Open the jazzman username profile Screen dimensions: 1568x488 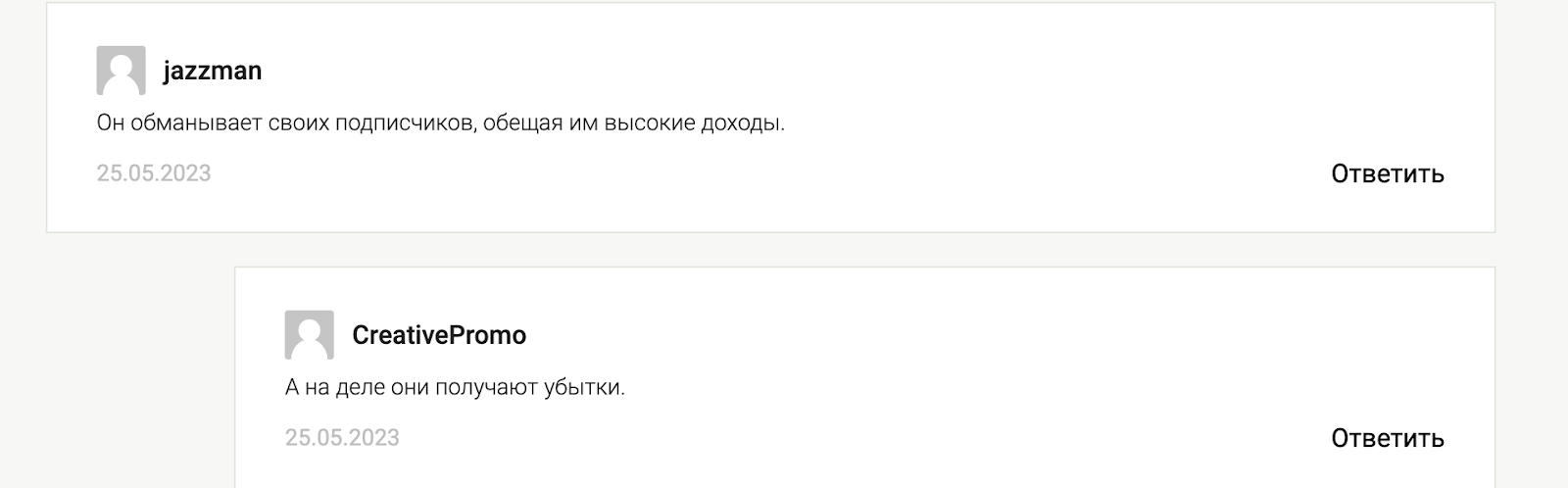[212, 72]
